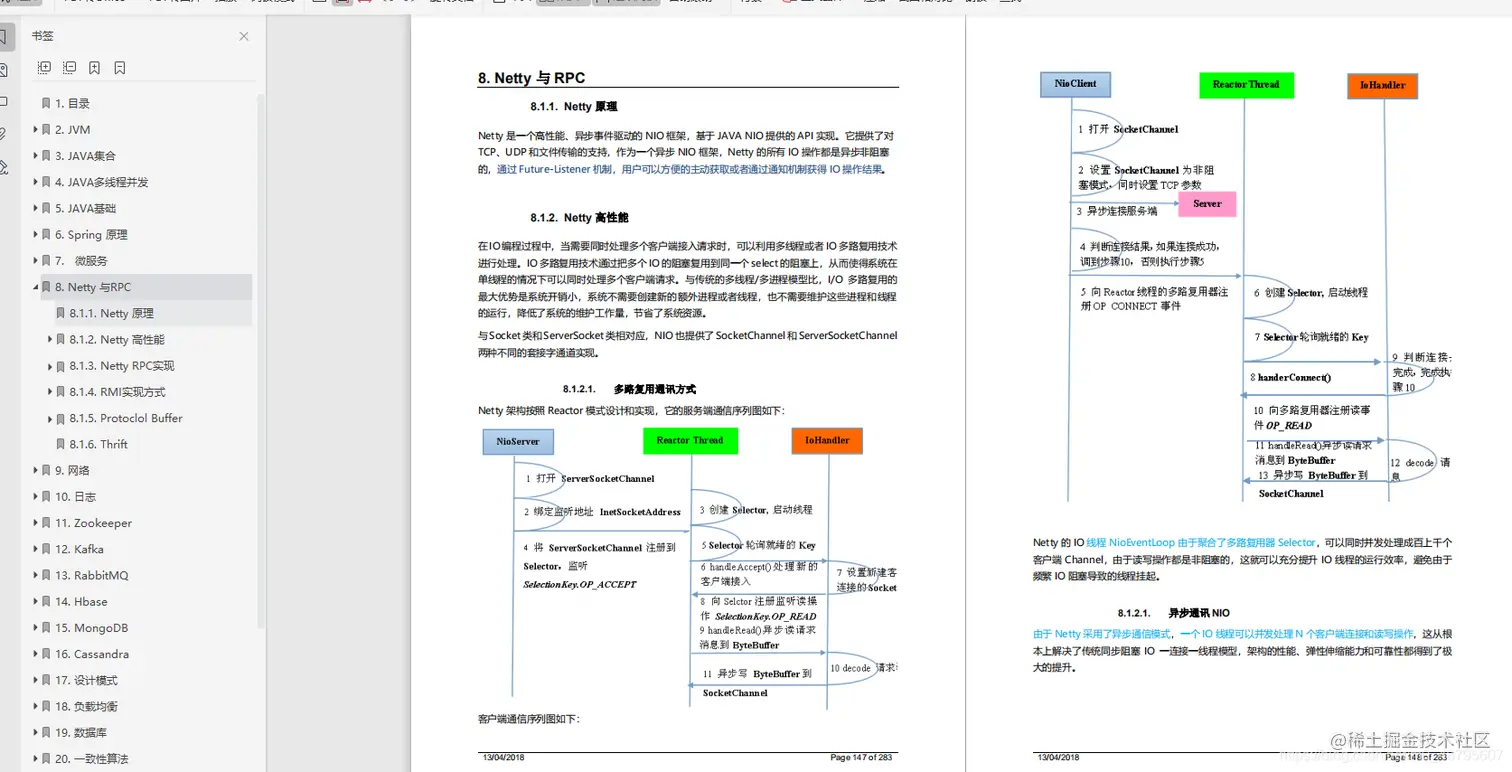Expand the 2. JVM bookmark

click(35, 130)
